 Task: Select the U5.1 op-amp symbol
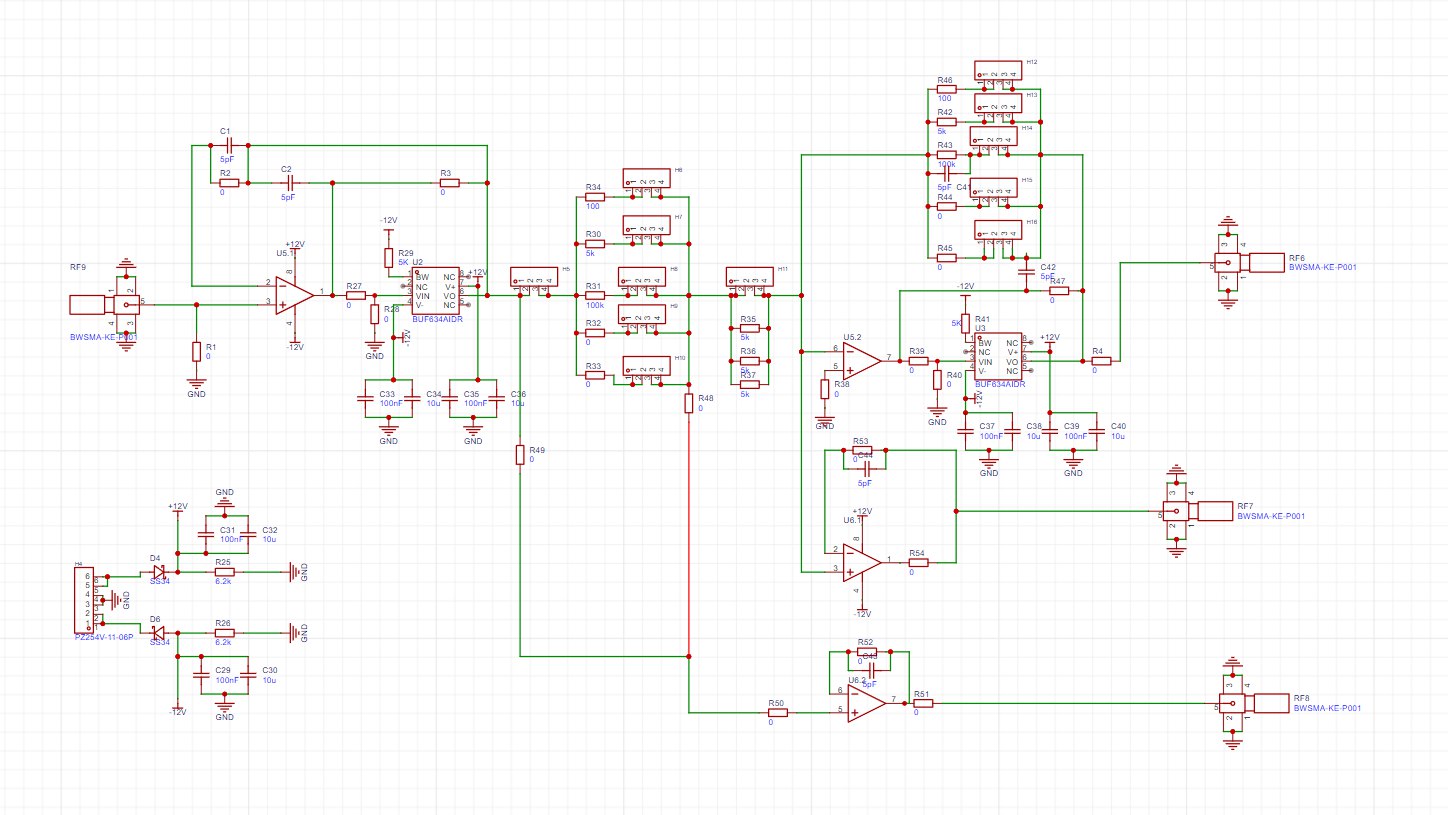point(295,295)
